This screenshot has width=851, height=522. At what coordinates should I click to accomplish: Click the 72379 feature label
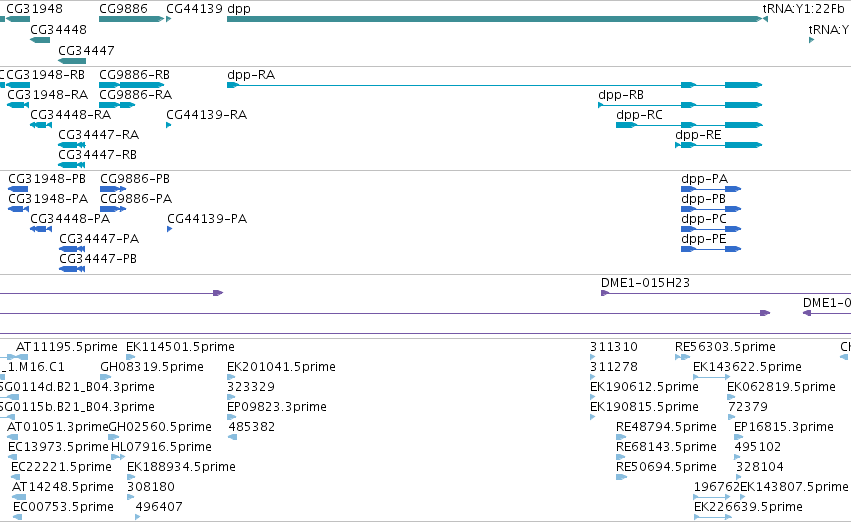[x=748, y=407]
